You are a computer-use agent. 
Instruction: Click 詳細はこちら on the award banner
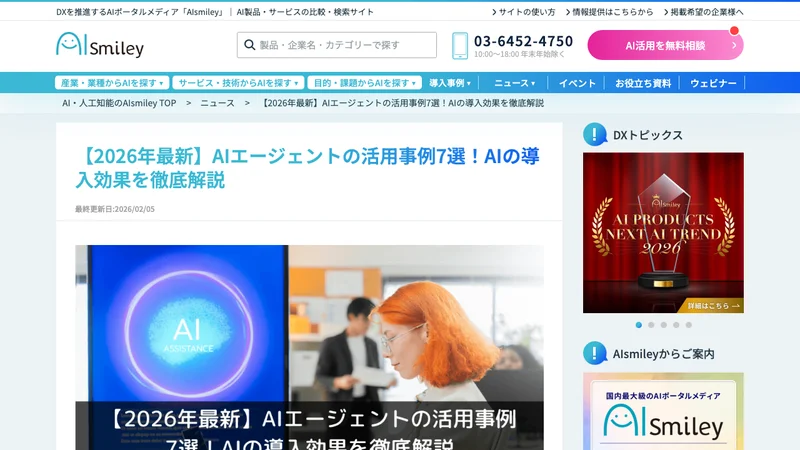712,306
